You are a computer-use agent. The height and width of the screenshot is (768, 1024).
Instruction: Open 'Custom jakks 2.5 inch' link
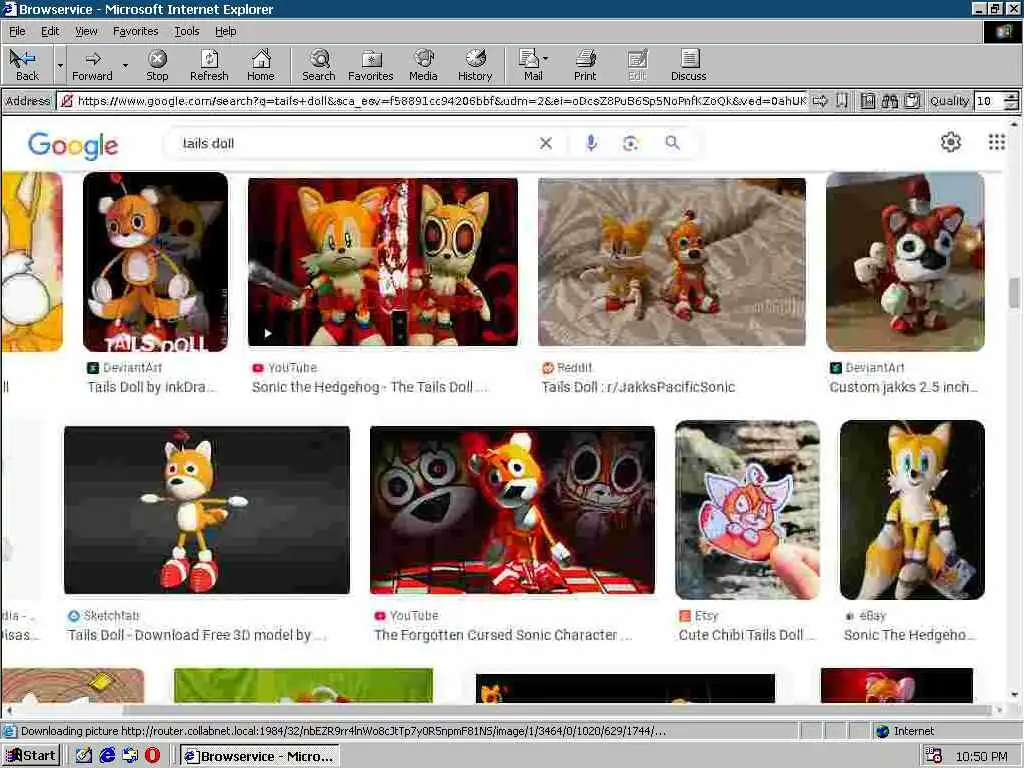[x=904, y=387]
